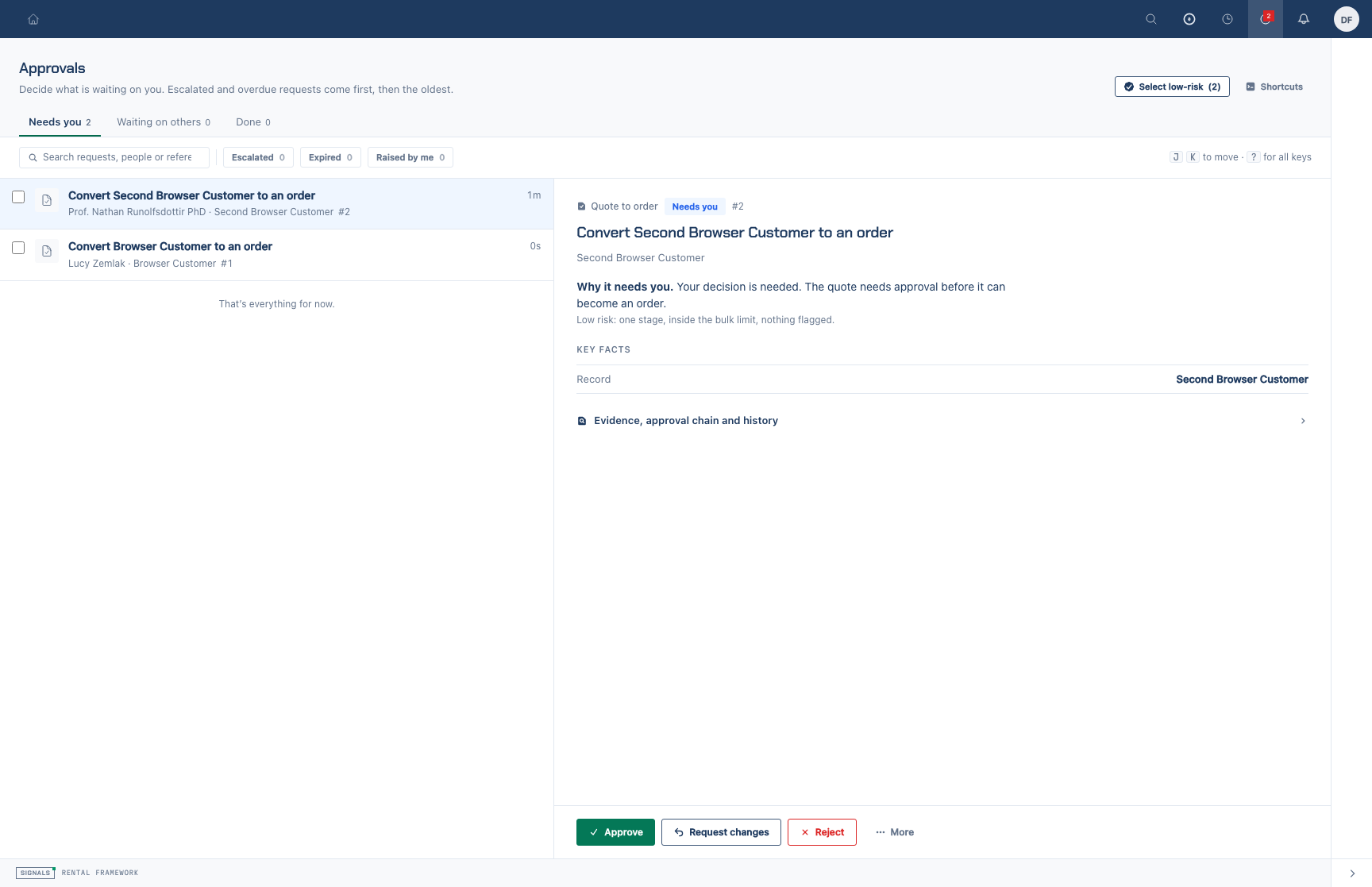1372x887 pixels.
Task: Select Convert Browser Customer to an order row
Action: (276, 255)
